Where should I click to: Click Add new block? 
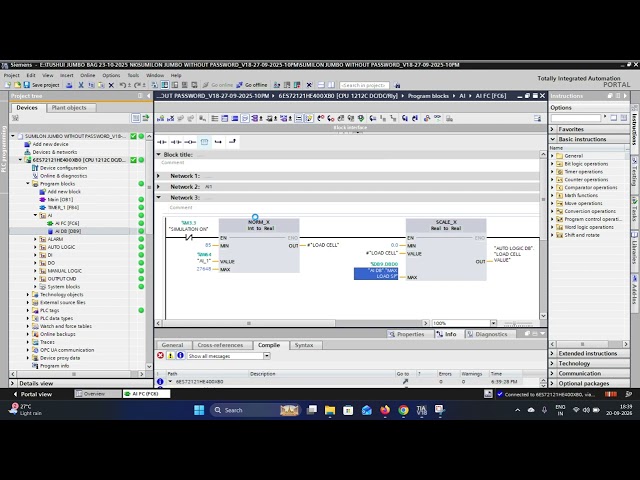[x=64, y=191]
